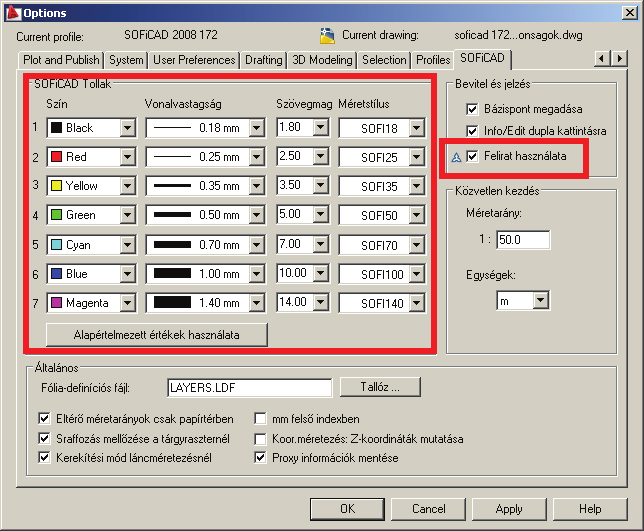The width and height of the screenshot is (644, 531).
Task: Click Alapértelmezett értékek használata button
Action: click(156, 335)
